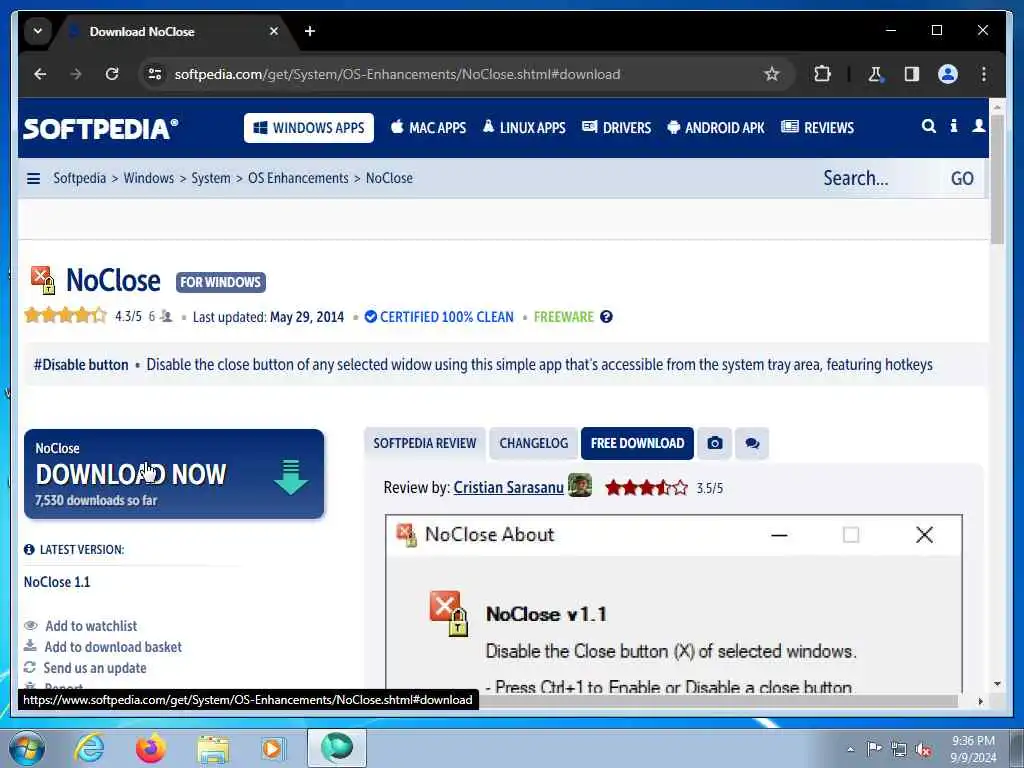Open site information icon in address bar
The height and width of the screenshot is (768, 1024).
(155, 74)
